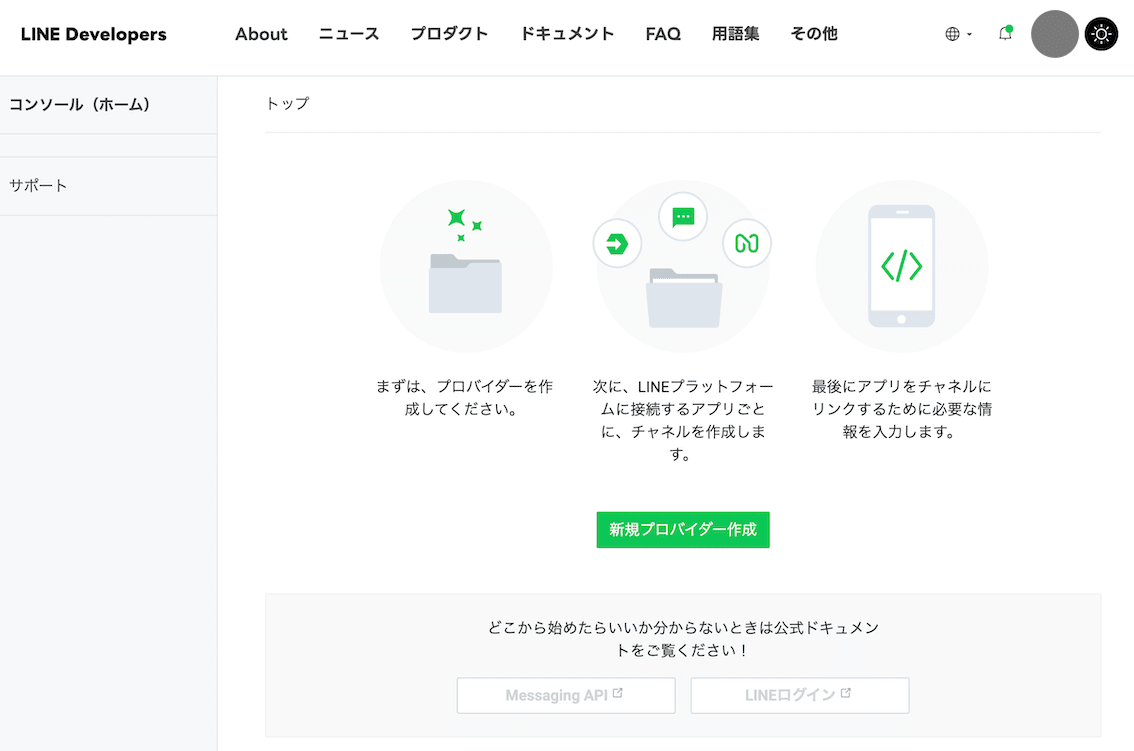Open the 用語集 glossary link
The height and width of the screenshot is (751, 1134).
point(736,34)
